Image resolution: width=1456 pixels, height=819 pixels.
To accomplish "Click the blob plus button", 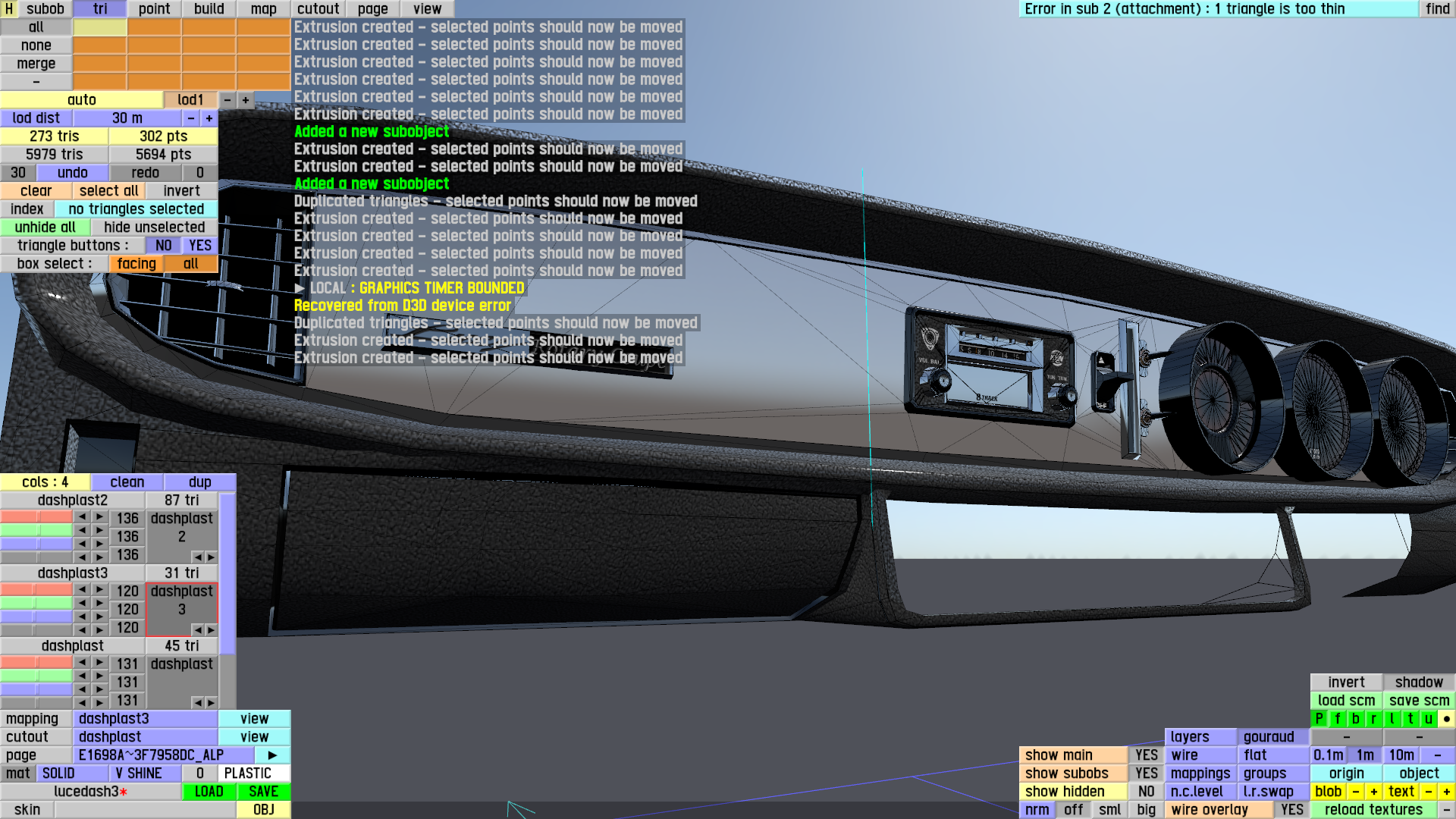I will tap(1373, 792).
